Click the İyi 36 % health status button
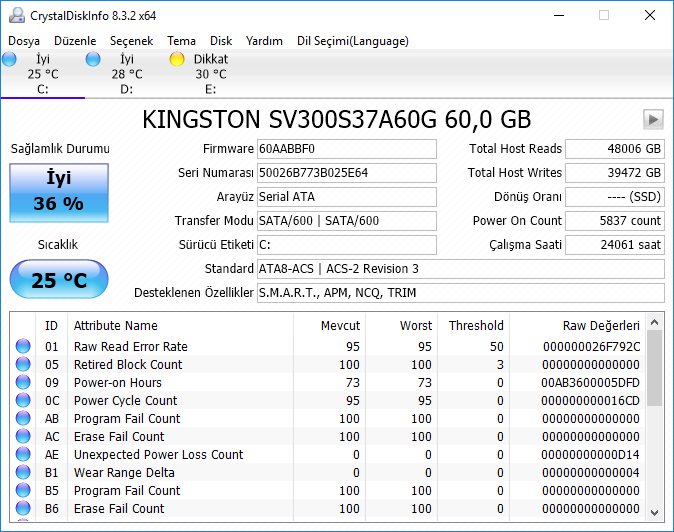 click(x=59, y=193)
